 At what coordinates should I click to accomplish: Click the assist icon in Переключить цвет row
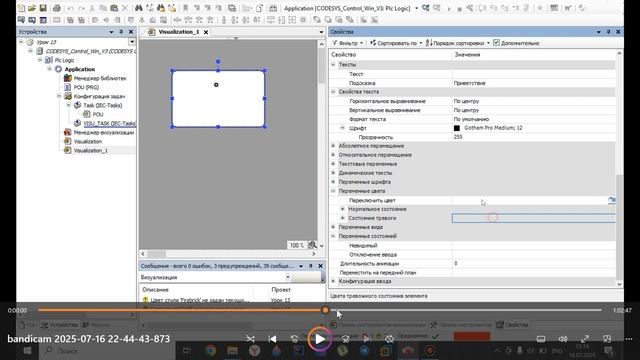point(611,200)
